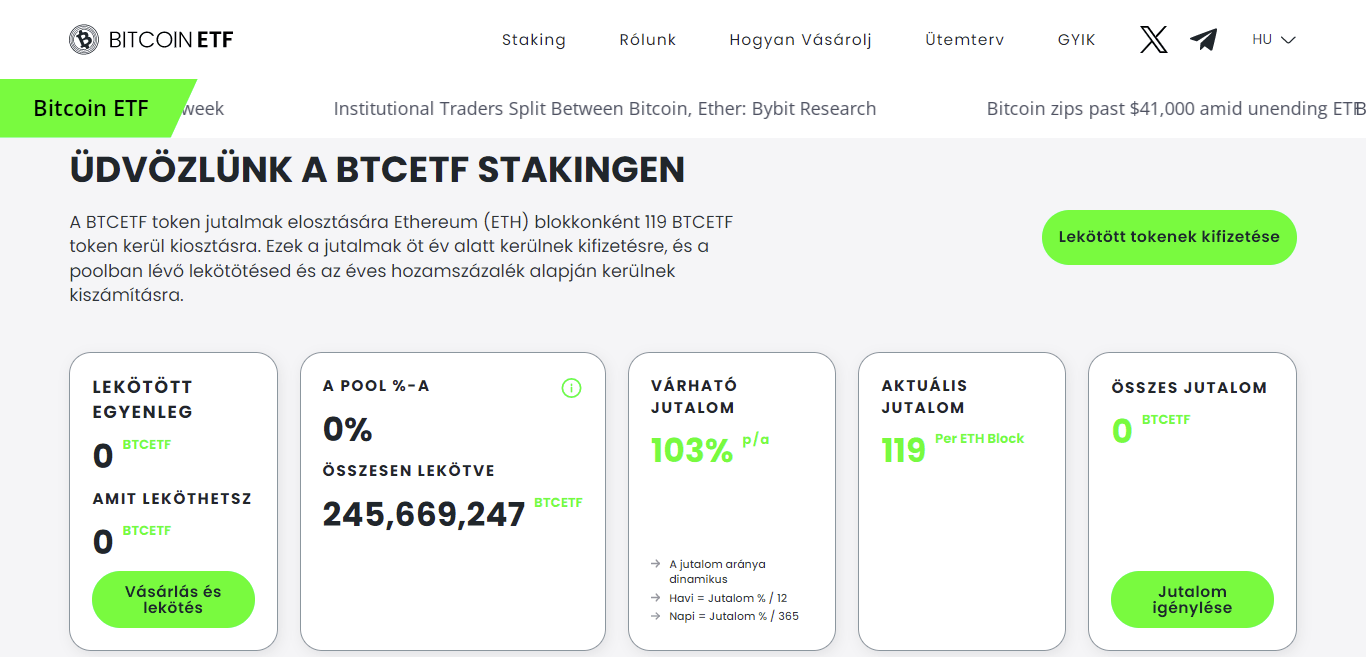Select the ÜDVÖZLÜNK A BTCETF STAKINGEN heading
This screenshot has height=657, width=1366.
[x=377, y=170]
